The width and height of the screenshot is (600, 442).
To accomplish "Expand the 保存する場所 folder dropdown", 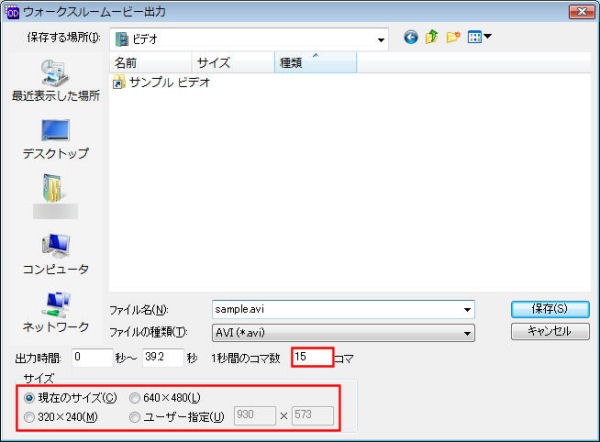I will [381, 39].
